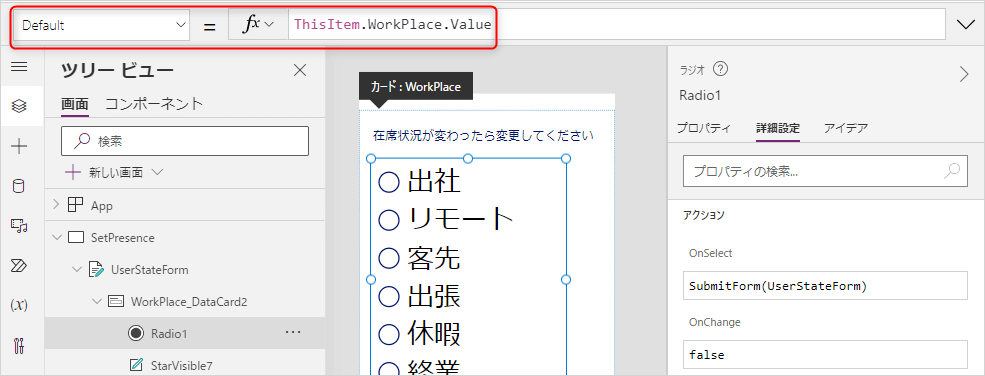This screenshot has height=376, width=985.
Task: Click the OnChange false formula field
Action: coord(825,355)
